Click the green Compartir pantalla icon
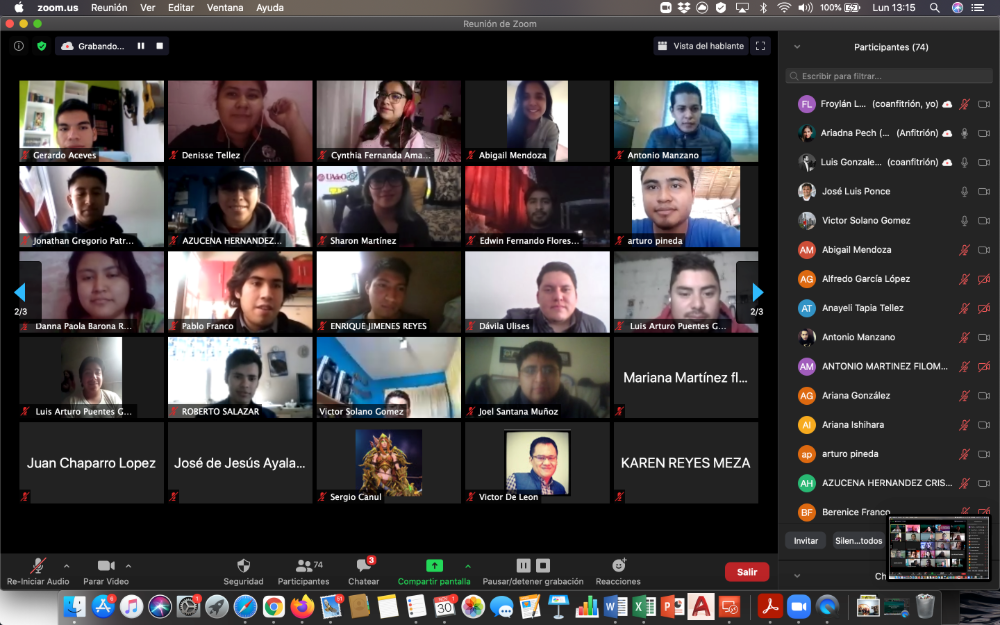 [x=434, y=566]
